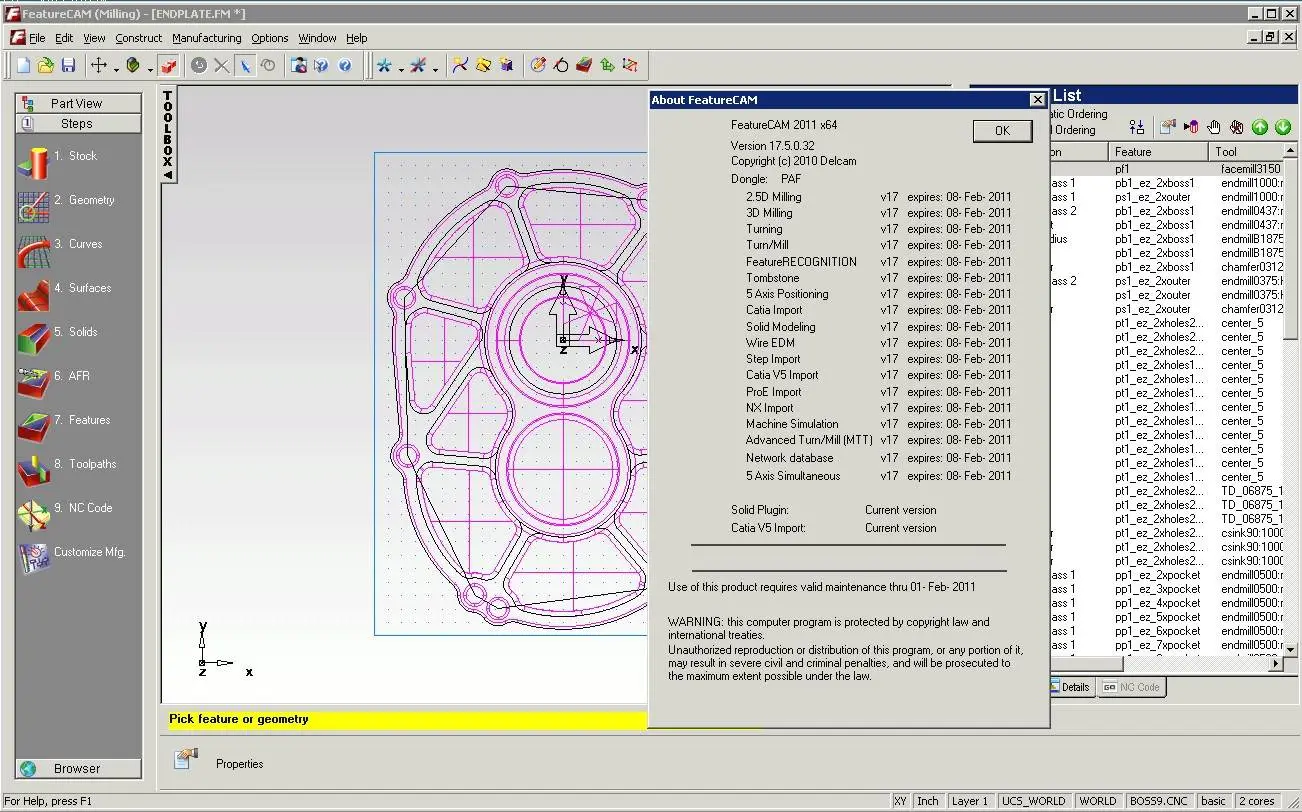Click the Solids step icon

pos(33,337)
